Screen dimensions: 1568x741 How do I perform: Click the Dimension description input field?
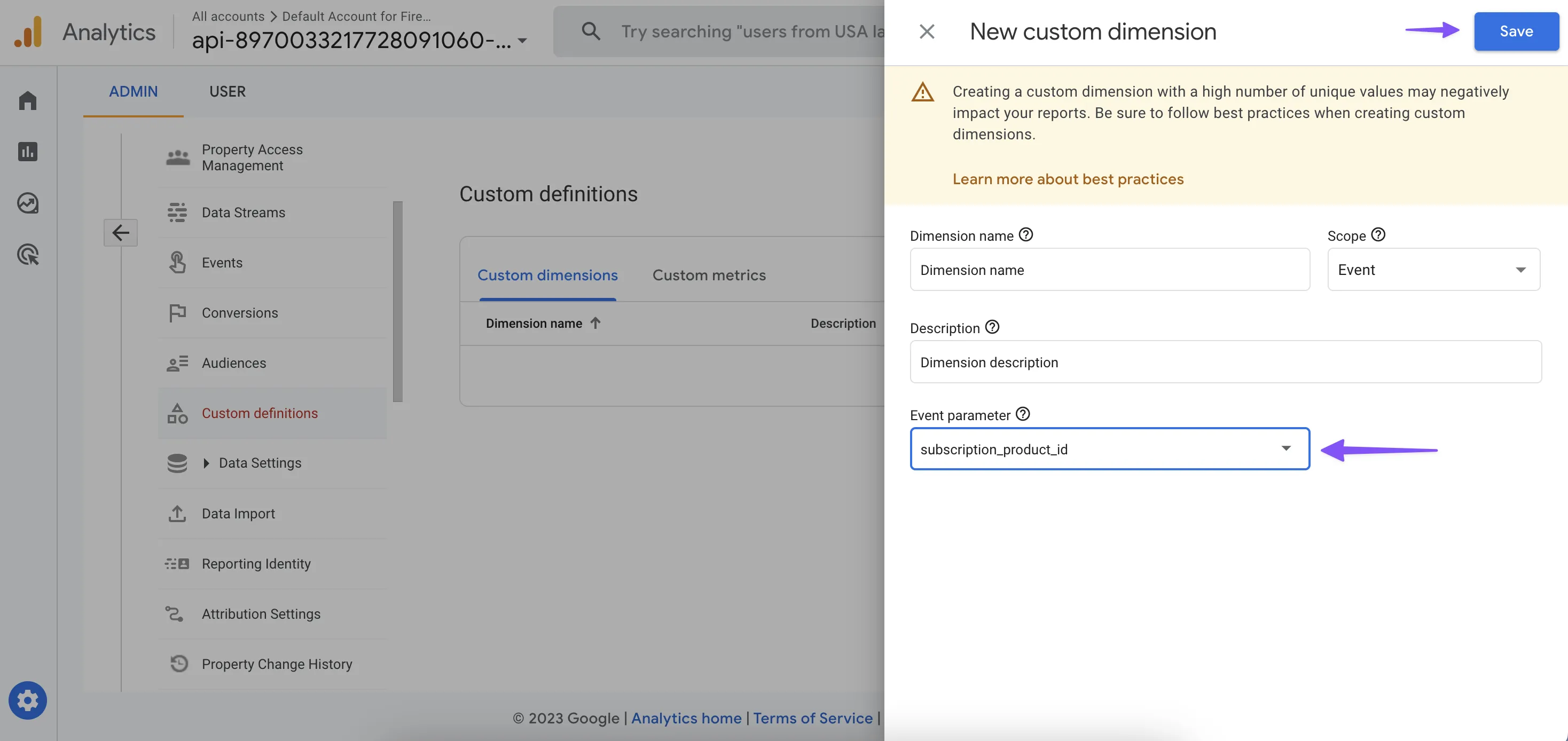[1225, 362]
